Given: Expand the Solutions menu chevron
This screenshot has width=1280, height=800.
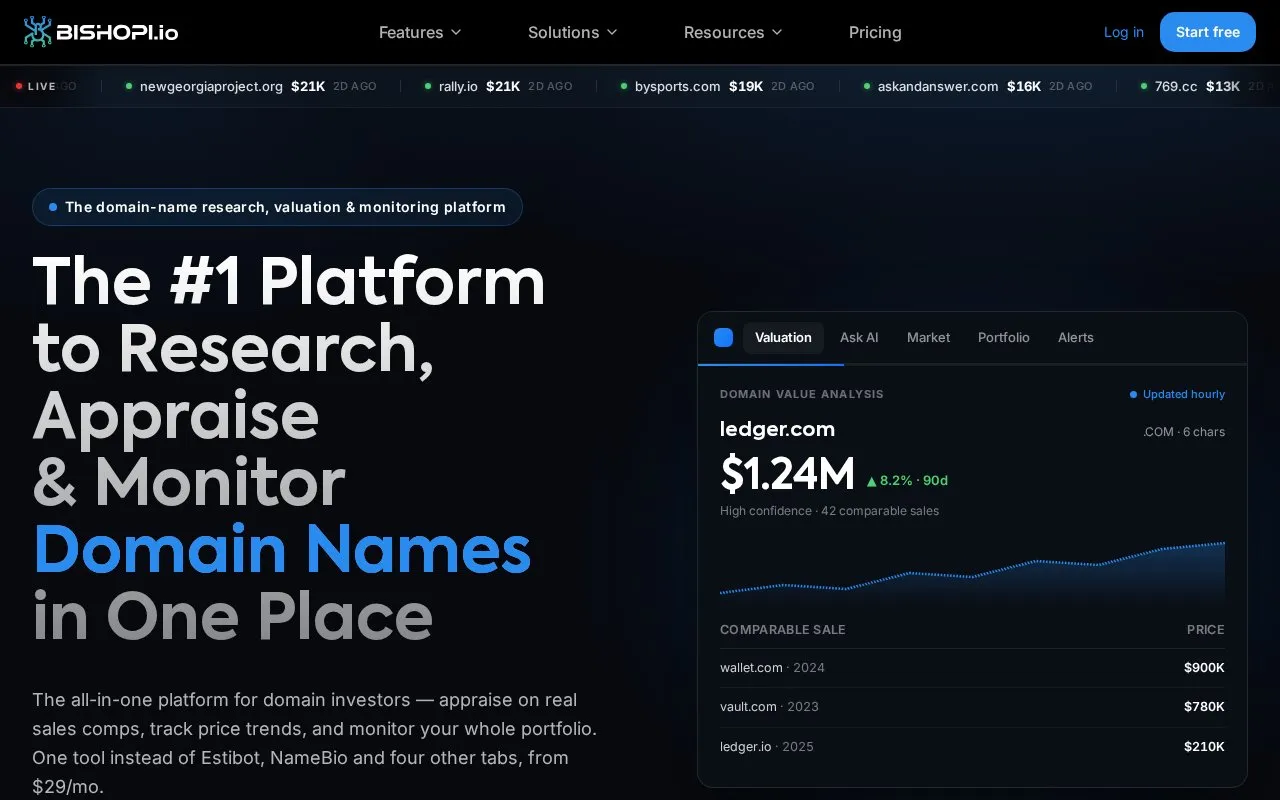Looking at the screenshot, I should [612, 32].
